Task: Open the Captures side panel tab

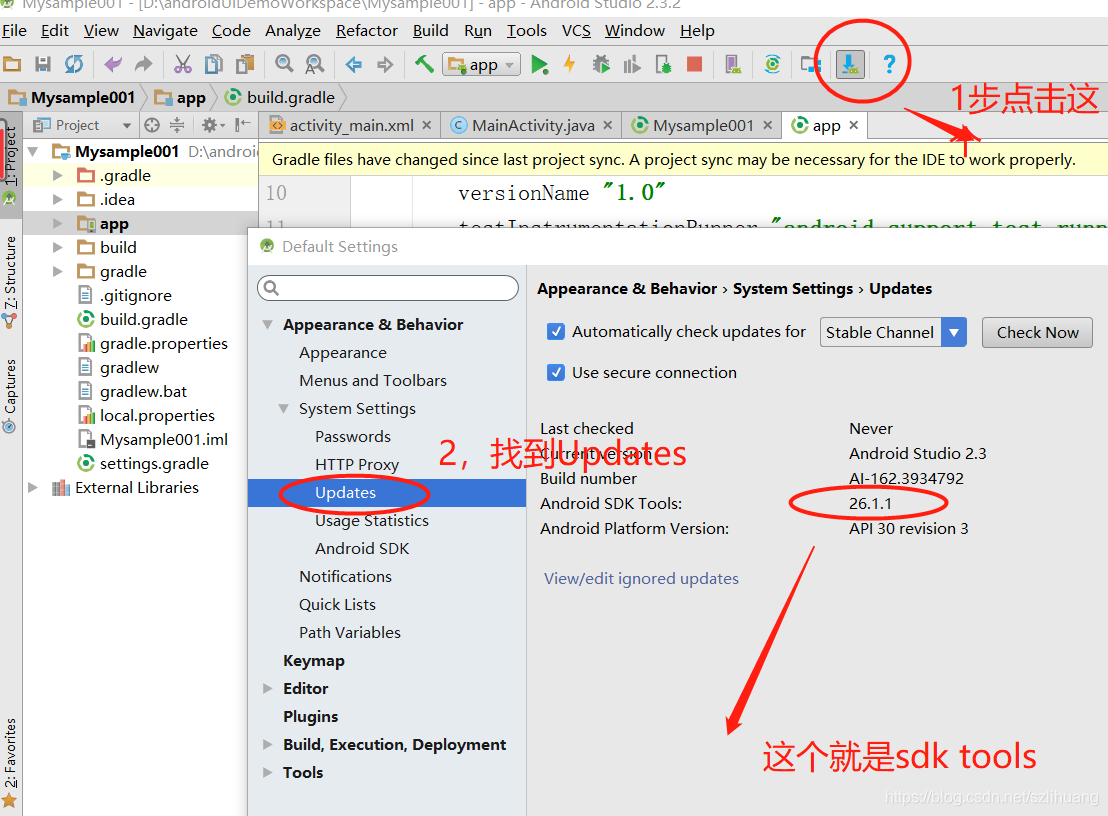Action: click(10, 394)
